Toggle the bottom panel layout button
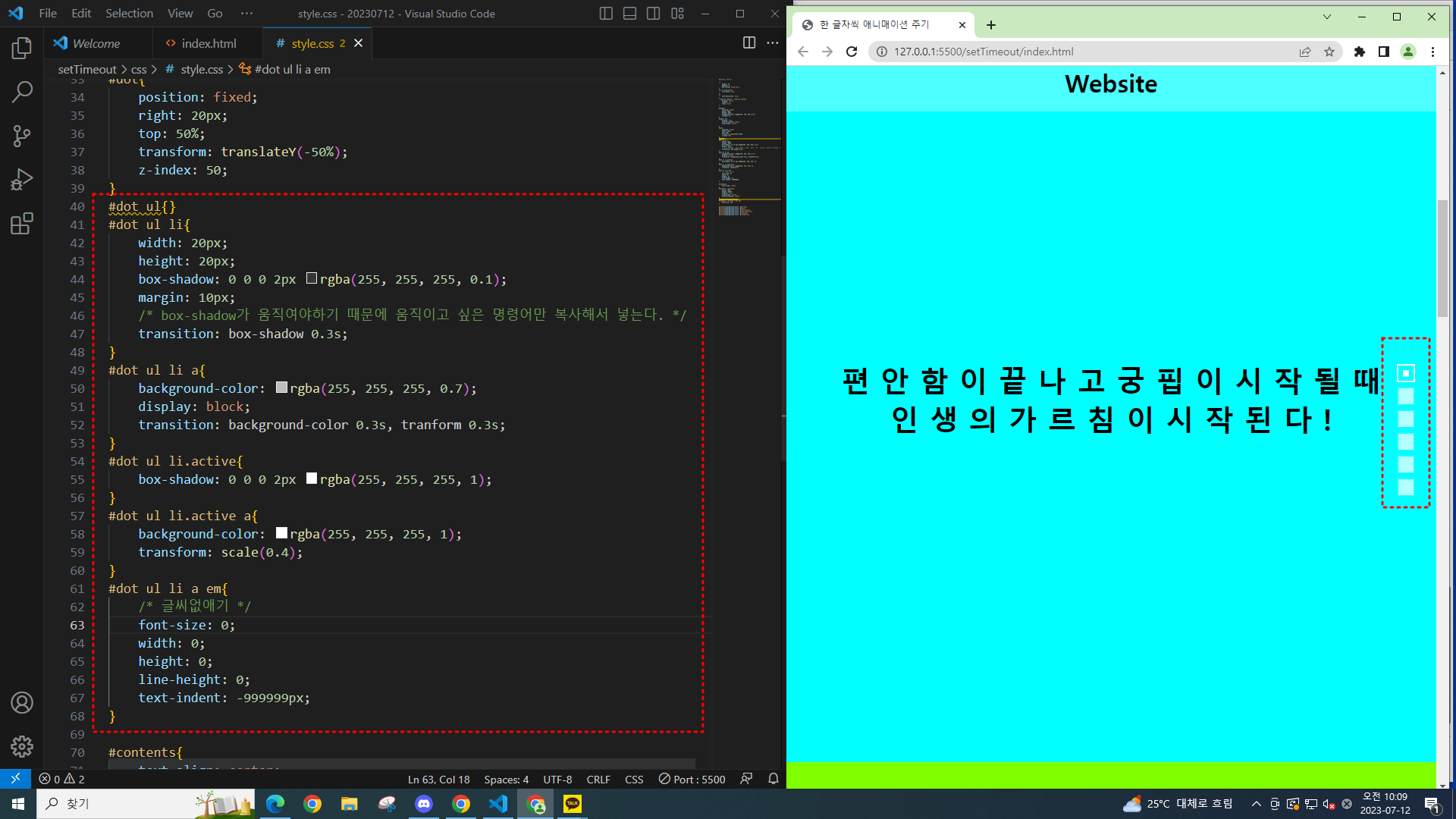1456x819 pixels. [x=629, y=14]
